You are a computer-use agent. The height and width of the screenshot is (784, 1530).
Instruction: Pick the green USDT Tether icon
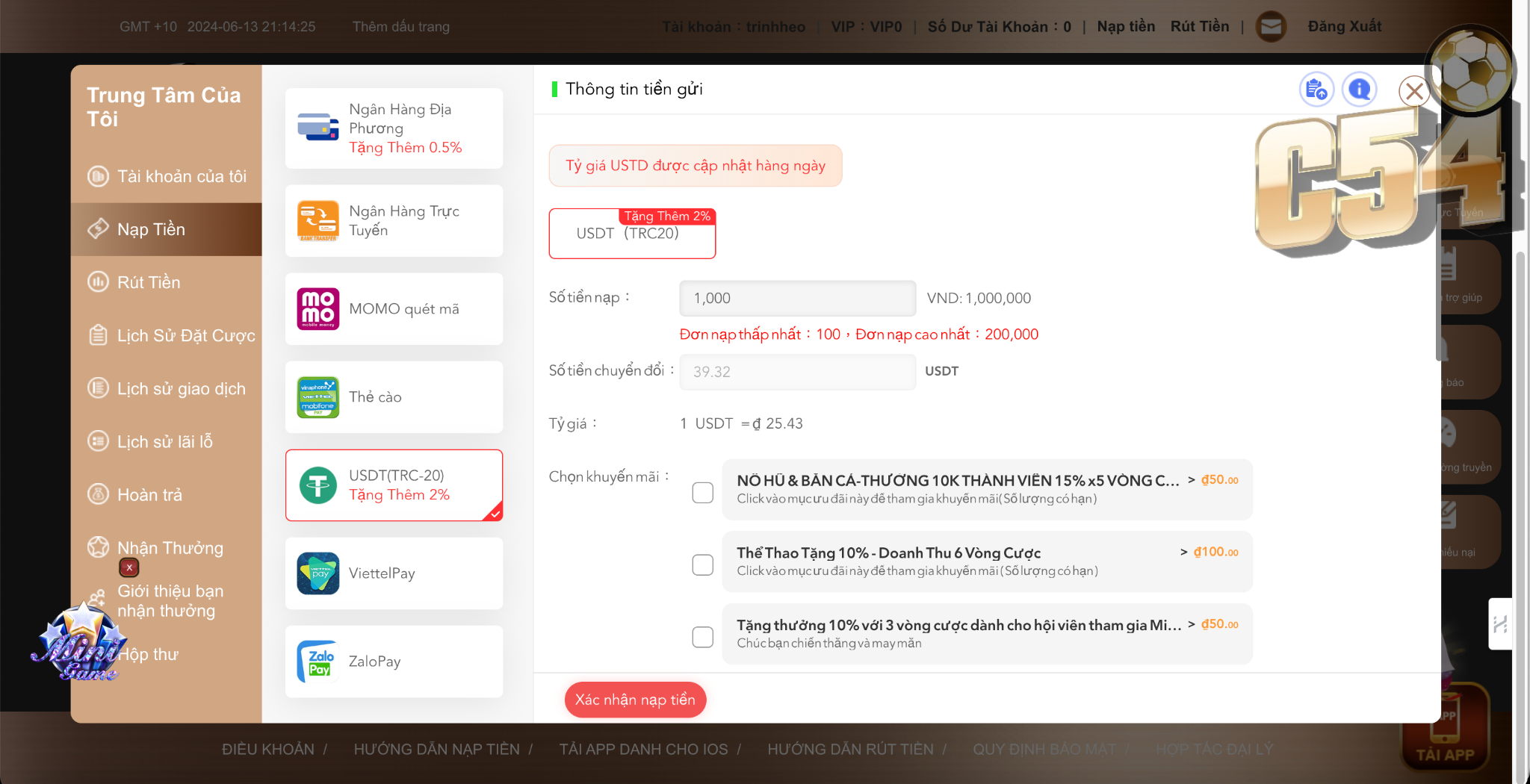(x=318, y=485)
